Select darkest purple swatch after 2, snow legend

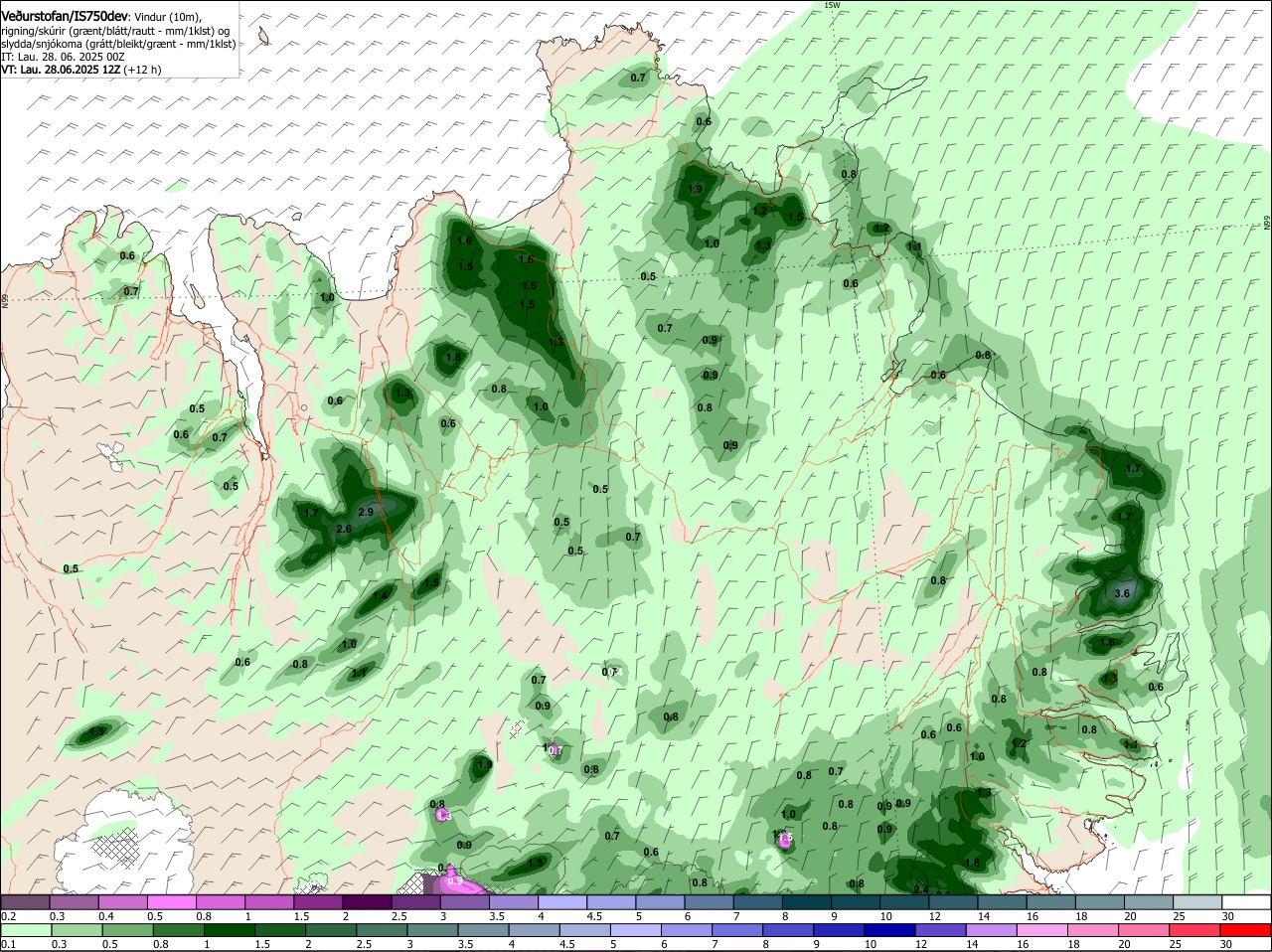[x=367, y=902]
